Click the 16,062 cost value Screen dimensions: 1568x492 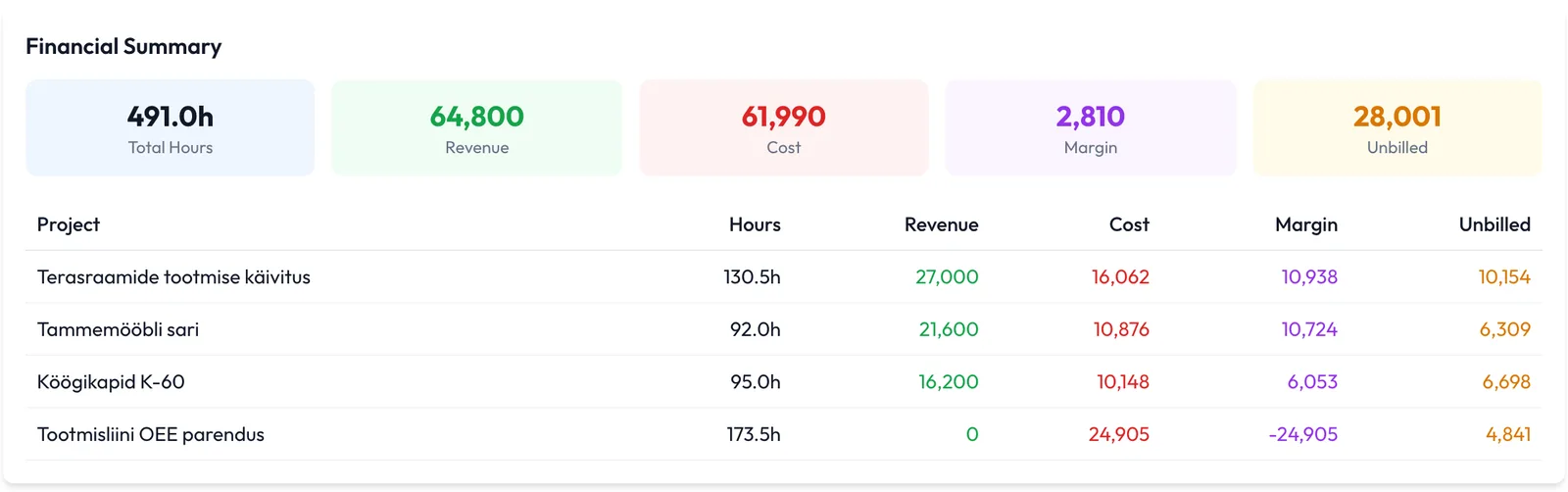point(1120,277)
